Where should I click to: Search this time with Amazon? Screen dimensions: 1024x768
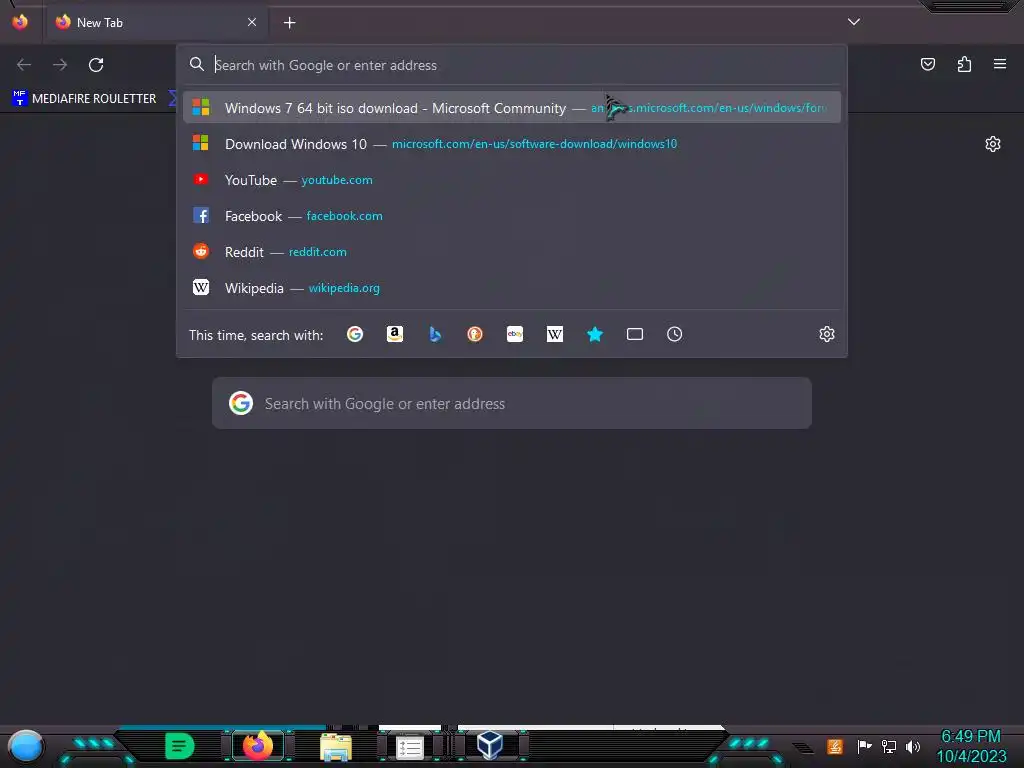click(x=394, y=334)
